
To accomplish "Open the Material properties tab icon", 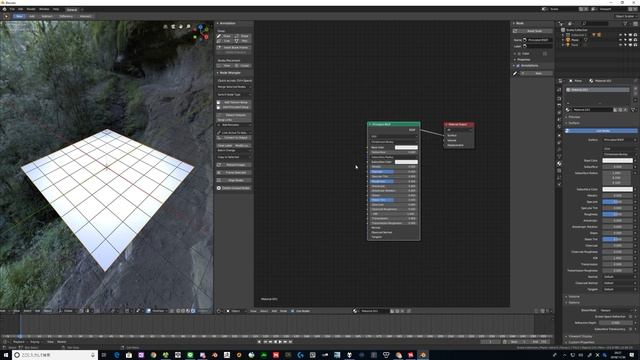I will [559, 164].
